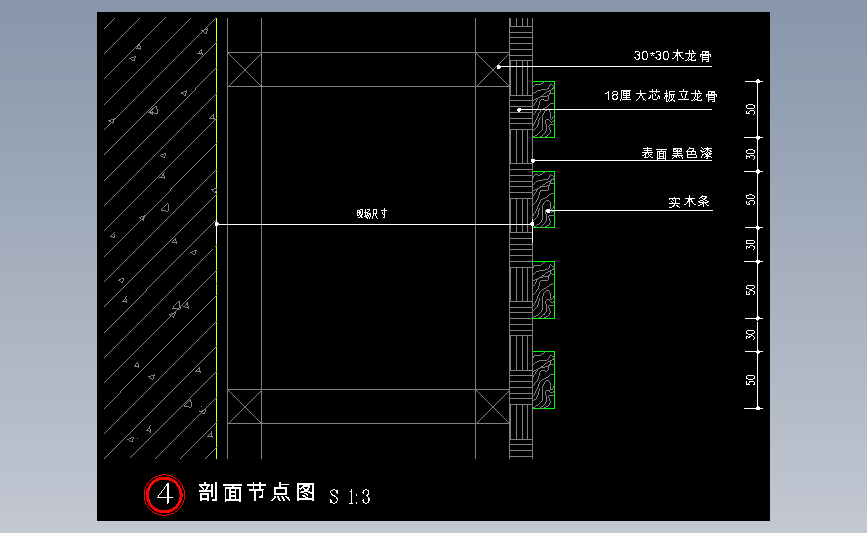Select the "剖面节点图" drawing title
Screen dimensions: 867x533
[257, 492]
